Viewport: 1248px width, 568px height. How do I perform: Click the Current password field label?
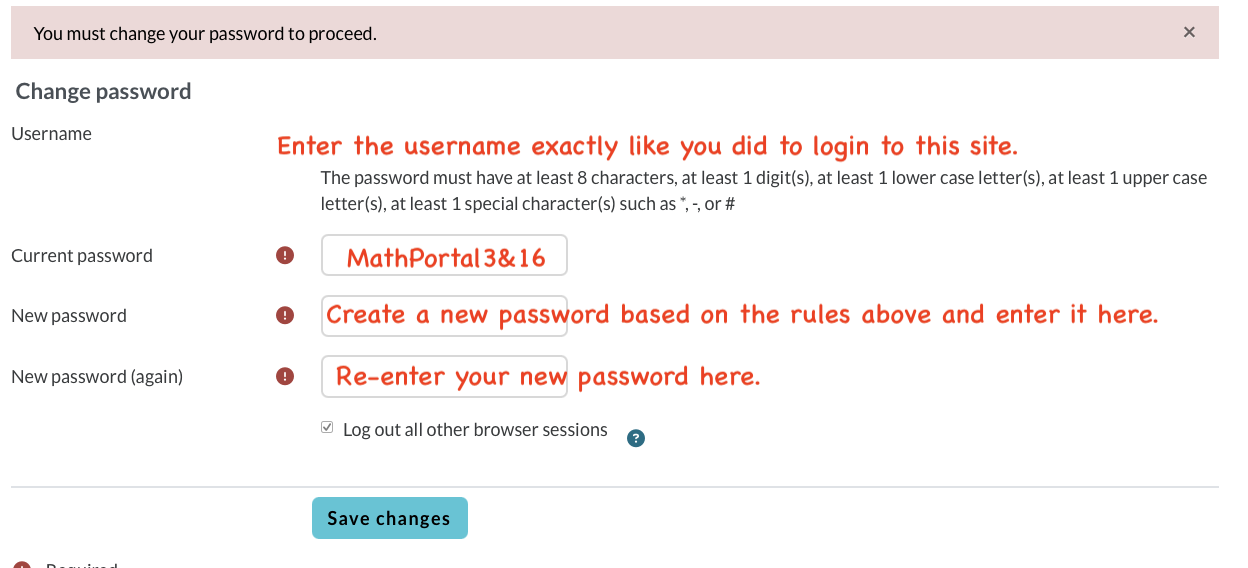pos(82,256)
